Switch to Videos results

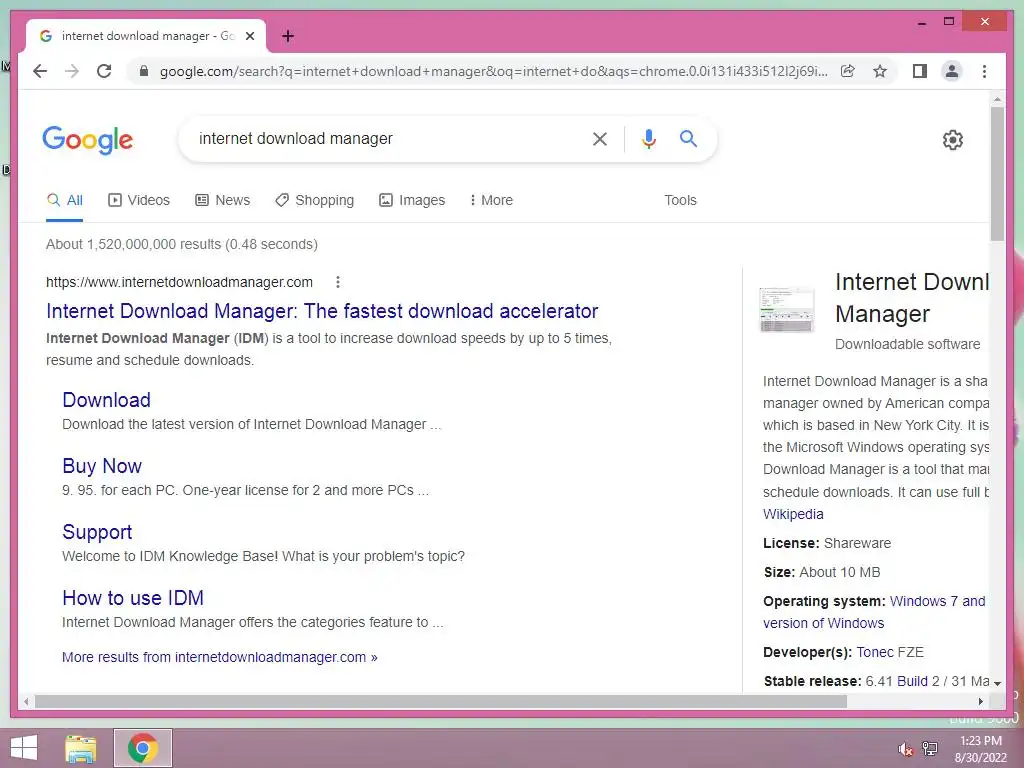tap(138, 200)
